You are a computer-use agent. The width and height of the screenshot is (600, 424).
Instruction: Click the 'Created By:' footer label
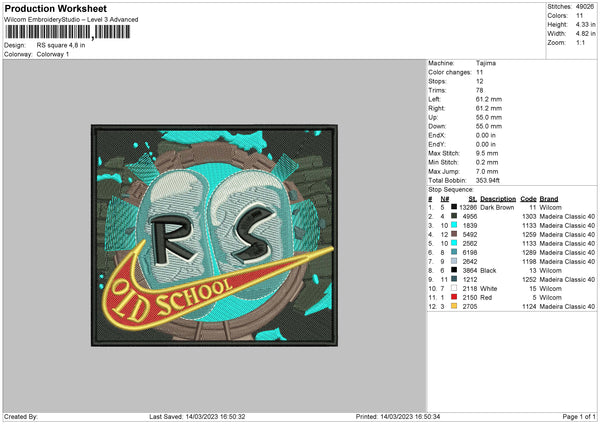(21, 417)
